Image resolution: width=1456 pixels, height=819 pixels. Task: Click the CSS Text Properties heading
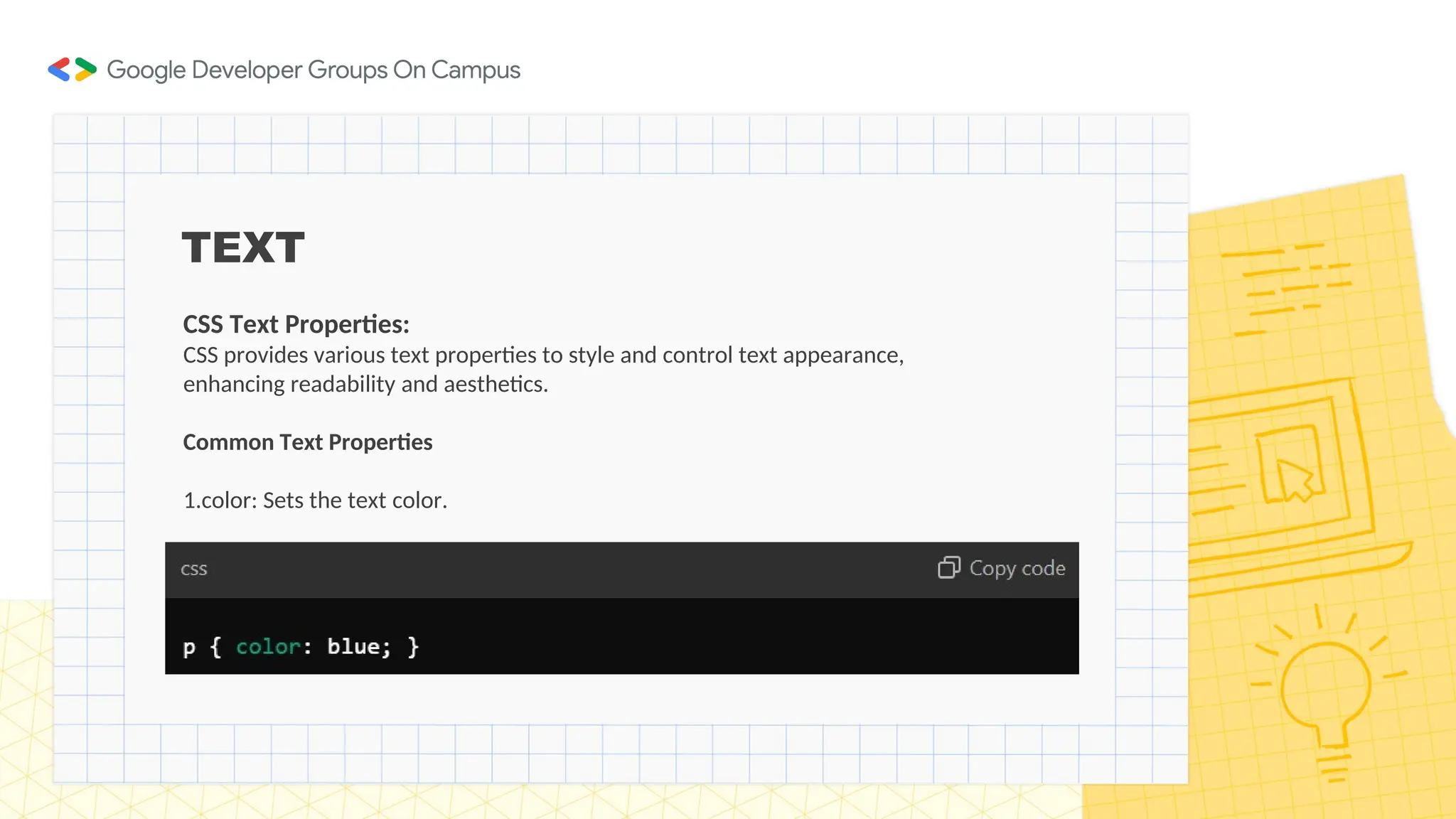point(296,324)
